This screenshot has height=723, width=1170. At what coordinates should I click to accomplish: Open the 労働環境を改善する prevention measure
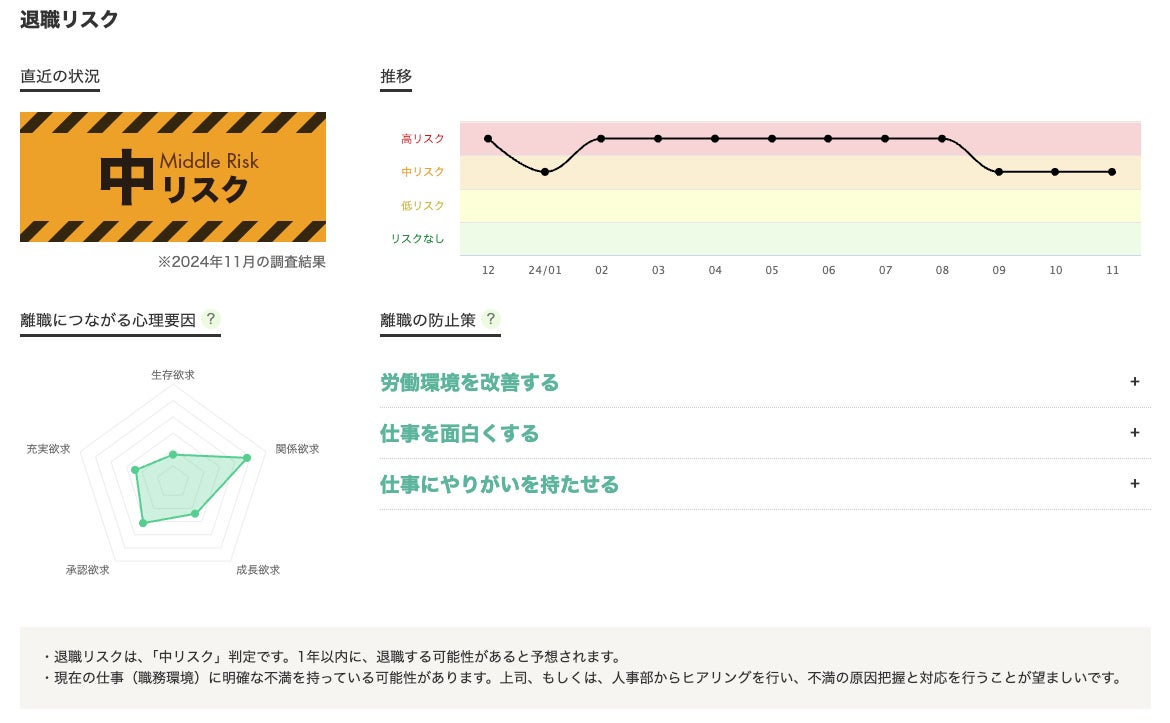tap(469, 383)
